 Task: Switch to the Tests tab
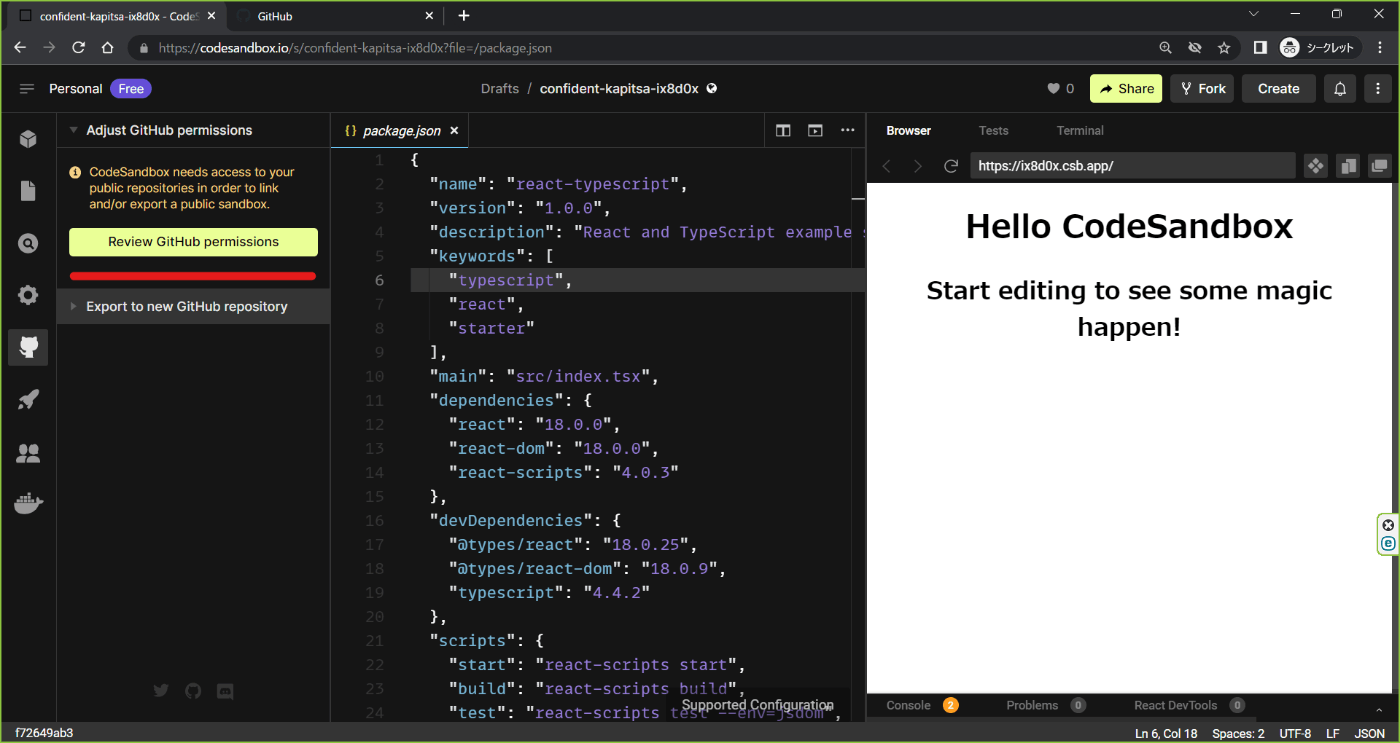993,131
